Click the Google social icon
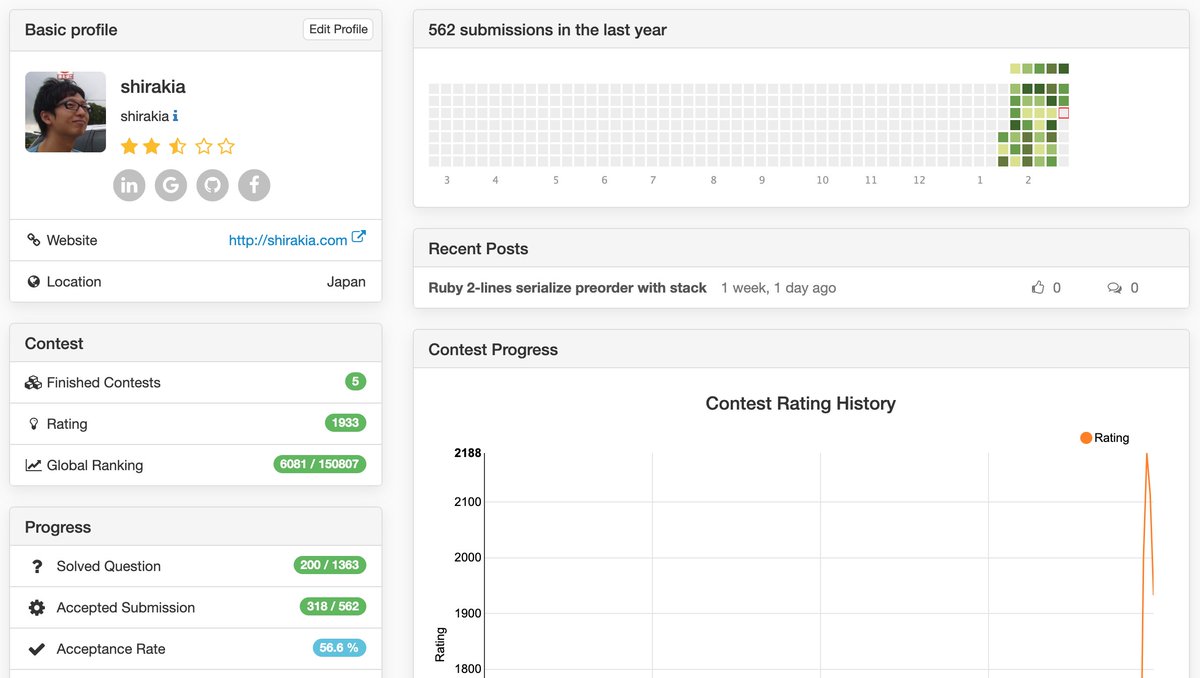1200x678 pixels. point(171,185)
